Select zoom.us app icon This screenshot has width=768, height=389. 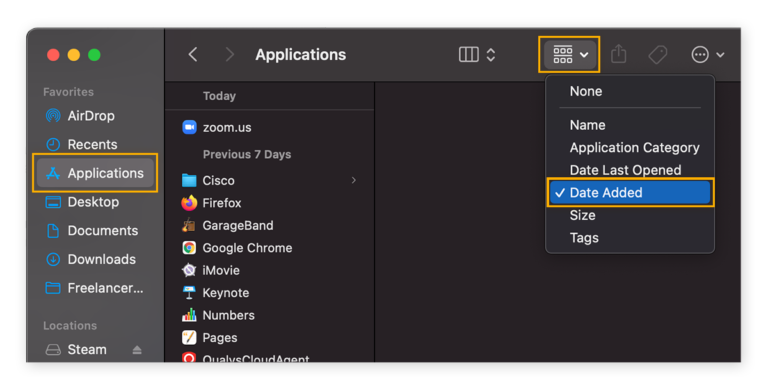[x=189, y=127]
